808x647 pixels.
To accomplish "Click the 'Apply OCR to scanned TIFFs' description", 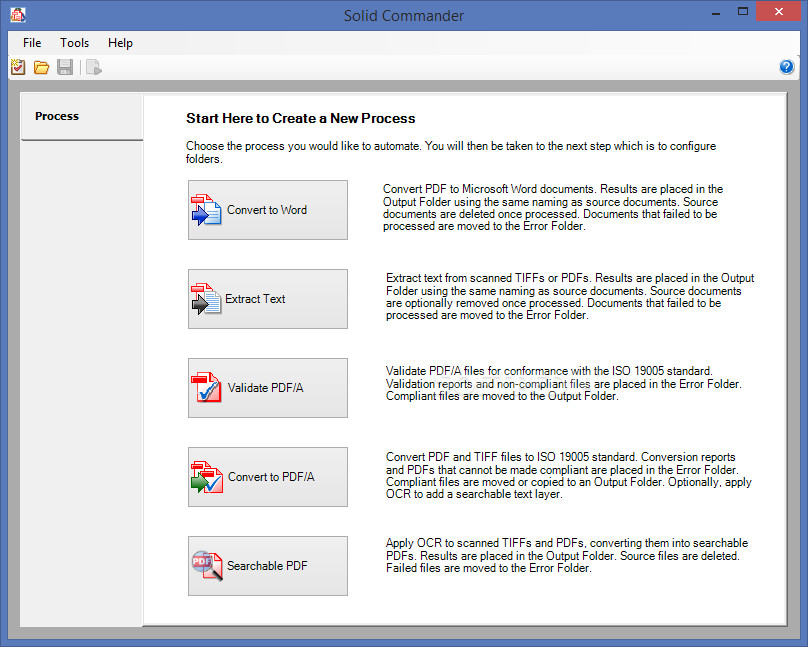I will pyautogui.click(x=567, y=555).
